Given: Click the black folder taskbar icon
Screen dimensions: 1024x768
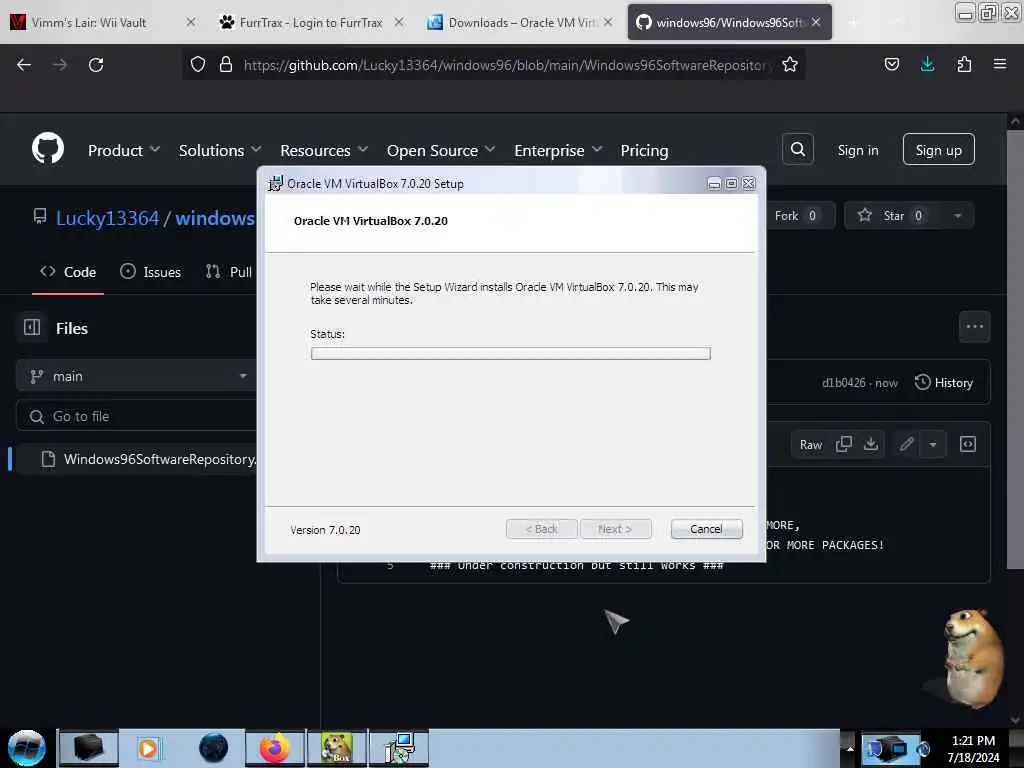Looking at the screenshot, I should coord(88,748).
